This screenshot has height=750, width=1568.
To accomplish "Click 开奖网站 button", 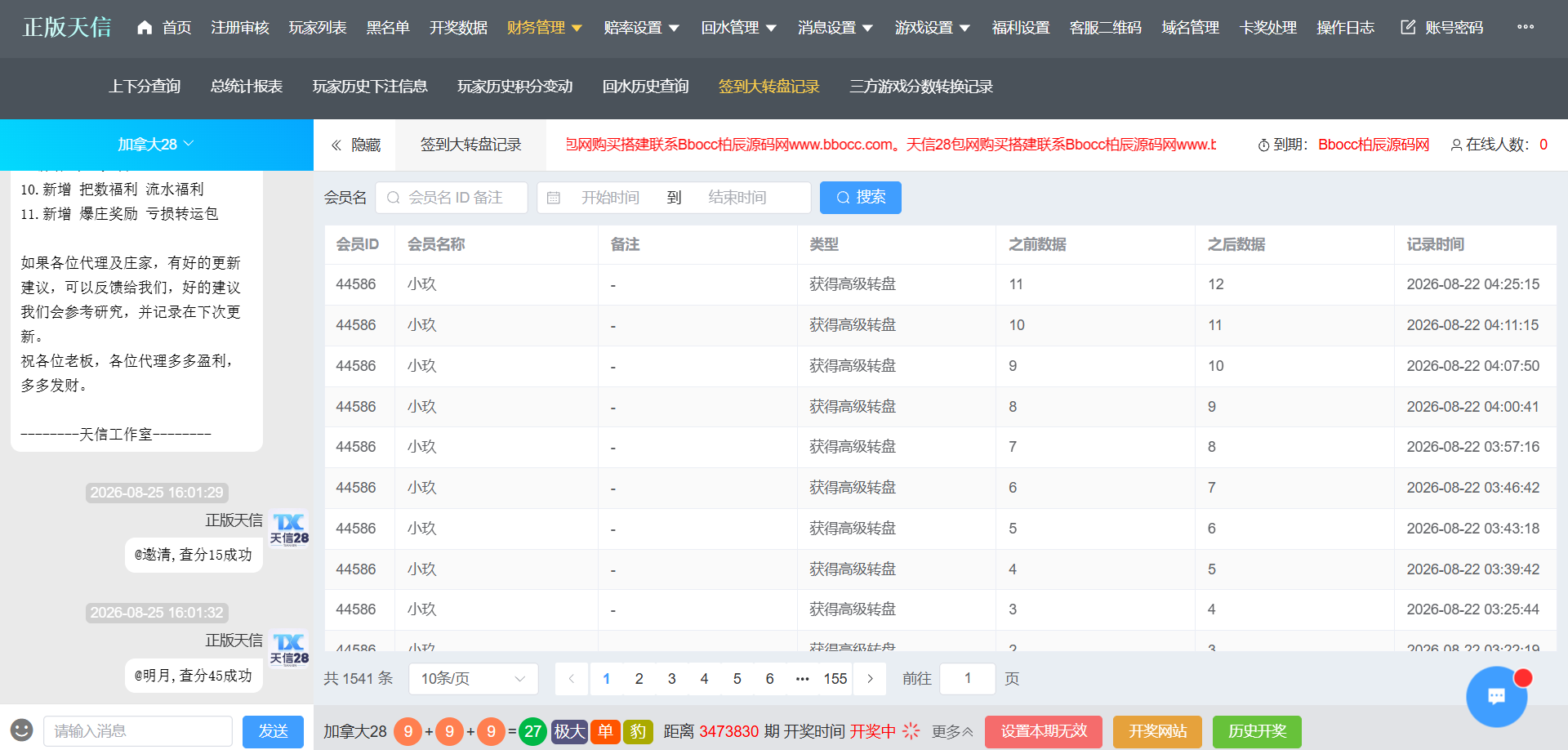I will tap(1157, 731).
